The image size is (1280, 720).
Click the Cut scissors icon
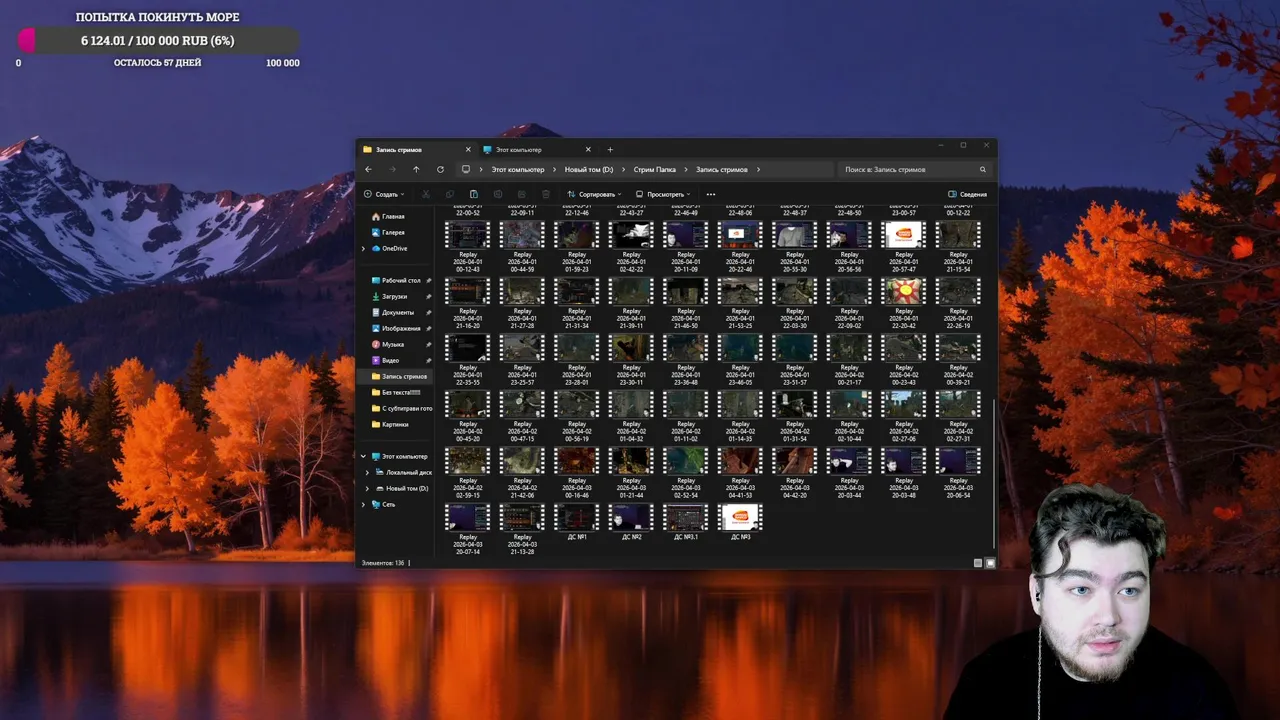(x=426, y=194)
